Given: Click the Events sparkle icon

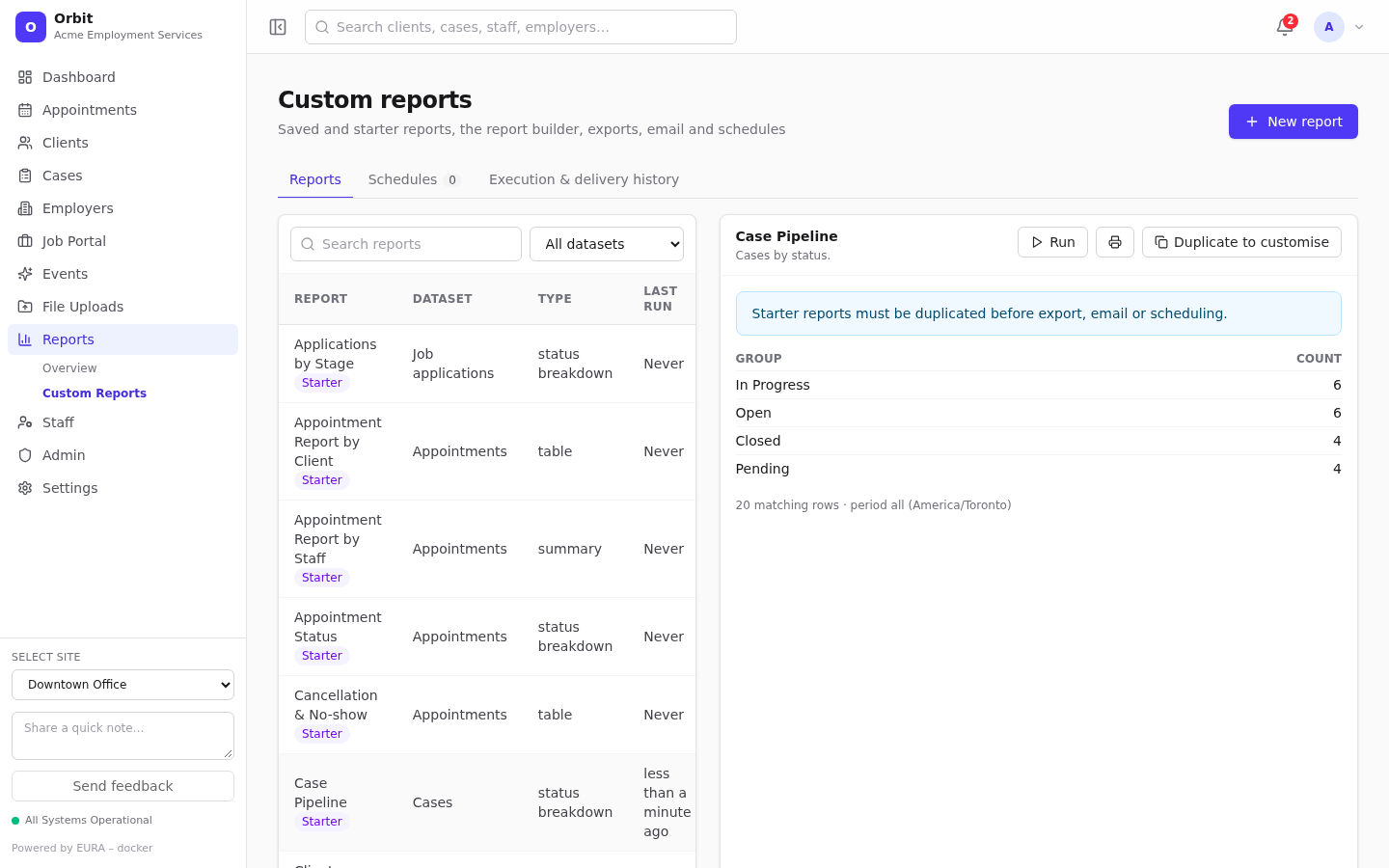Looking at the screenshot, I should tap(25, 274).
